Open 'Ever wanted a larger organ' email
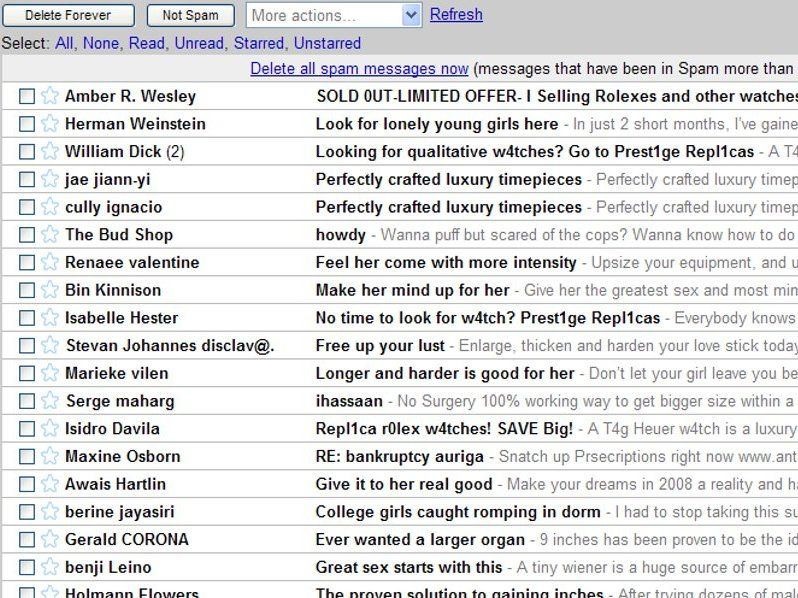The height and width of the screenshot is (598, 798). pyautogui.click(x=420, y=539)
